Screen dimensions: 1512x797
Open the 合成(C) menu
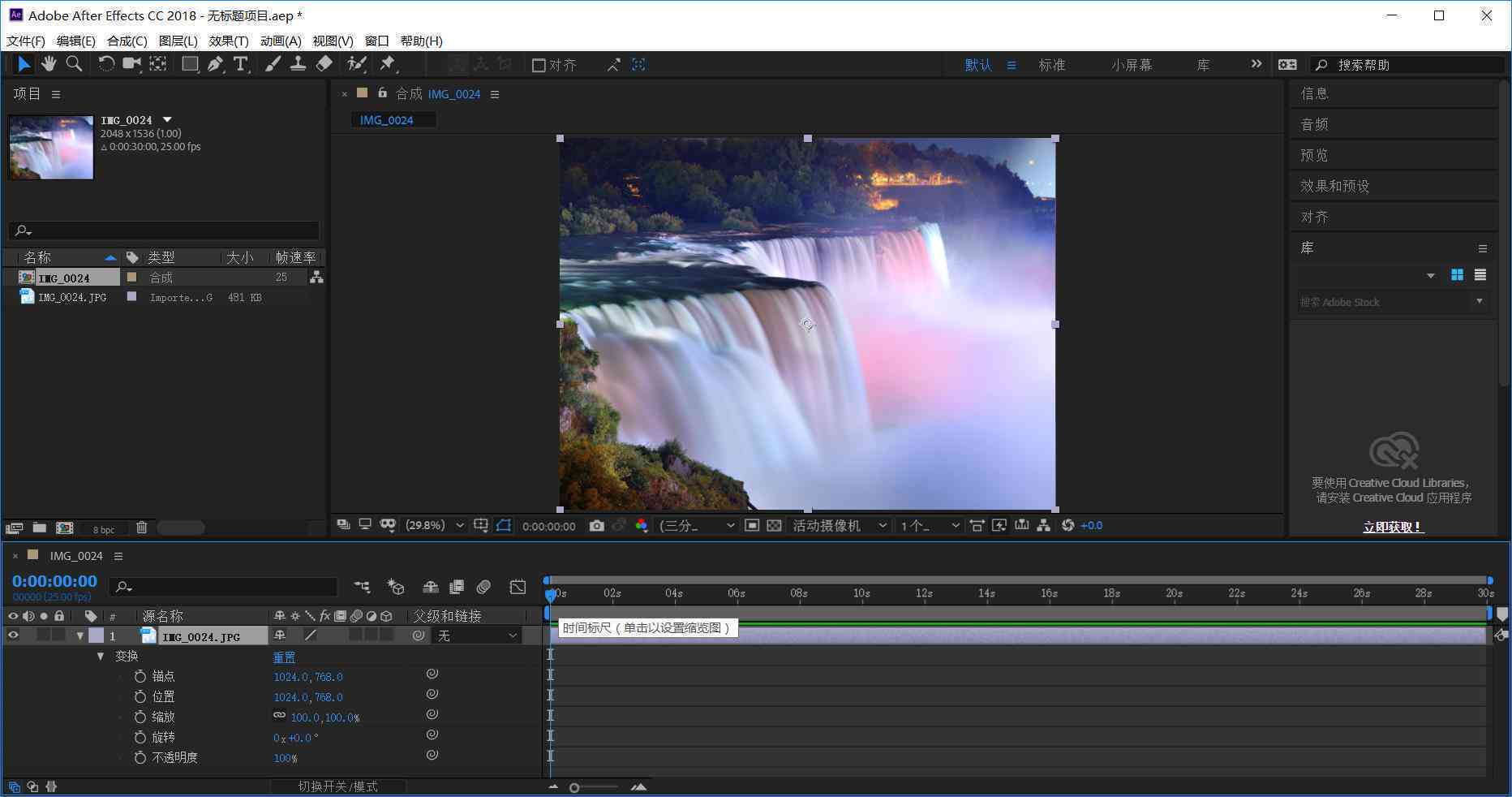click(127, 41)
